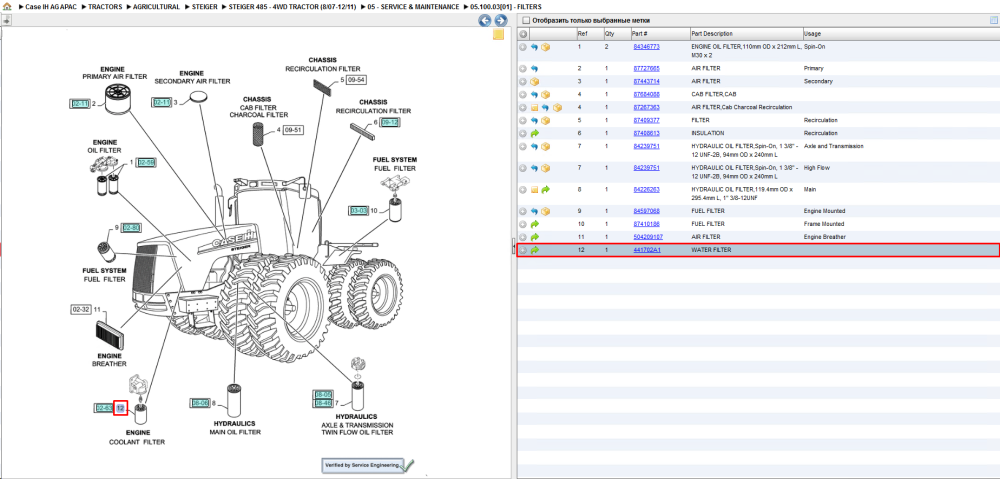Open figure reference 08-05 by Twin Flow Filter
The width and height of the screenshot is (1000, 479).
pos(323,394)
